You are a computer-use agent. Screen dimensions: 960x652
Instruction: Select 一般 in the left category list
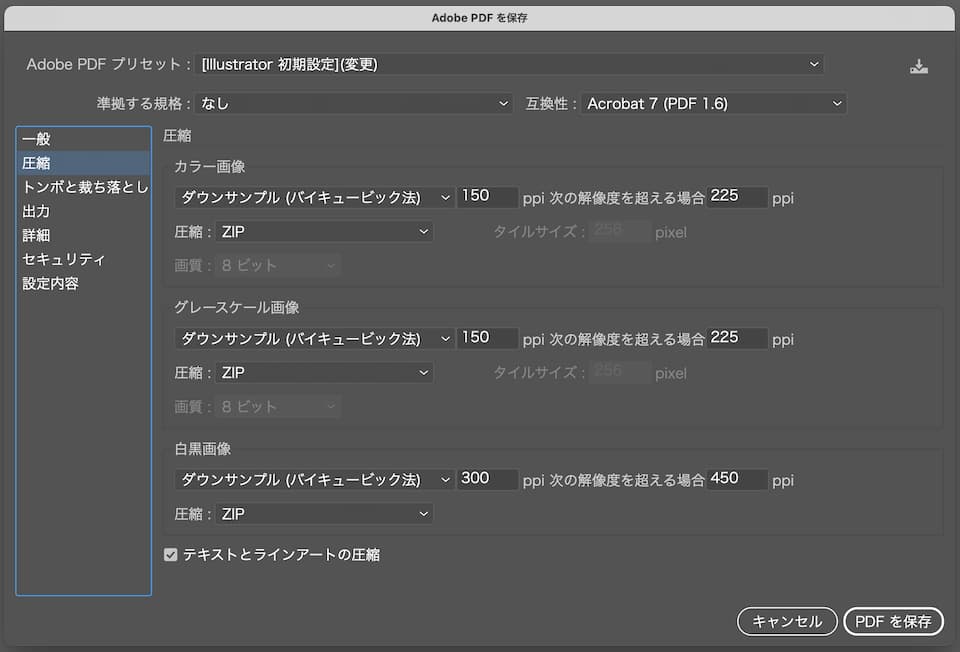pyautogui.click(x=36, y=139)
